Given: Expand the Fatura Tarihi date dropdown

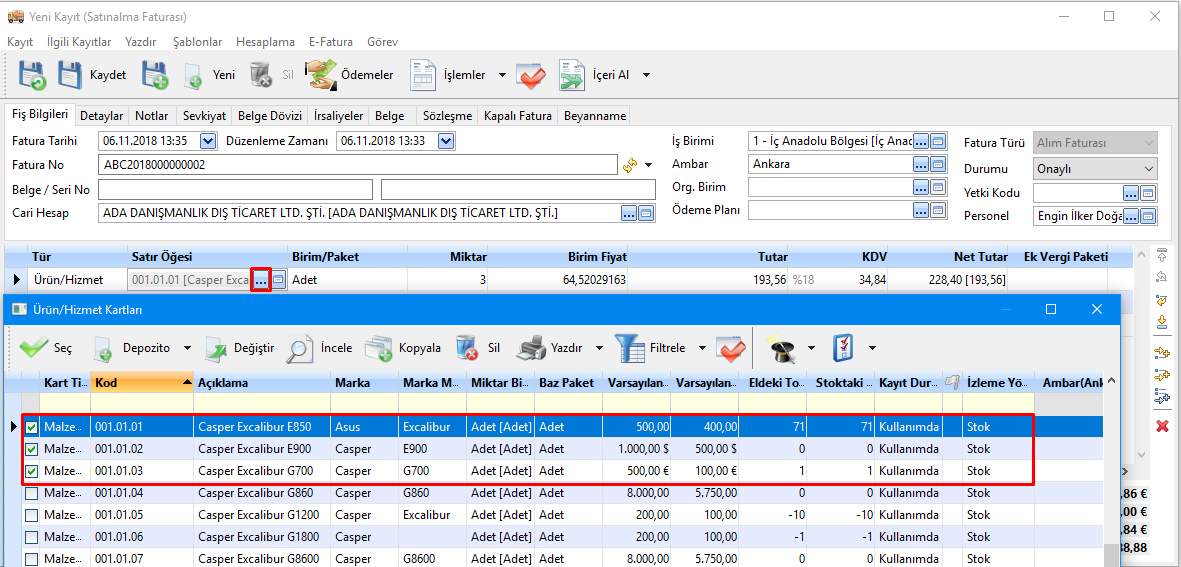Looking at the screenshot, I should click(208, 141).
